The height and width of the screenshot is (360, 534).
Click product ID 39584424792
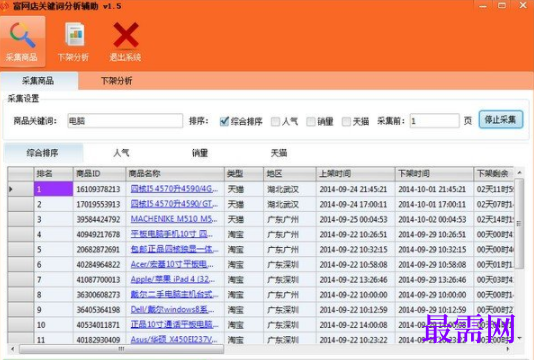(x=98, y=219)
